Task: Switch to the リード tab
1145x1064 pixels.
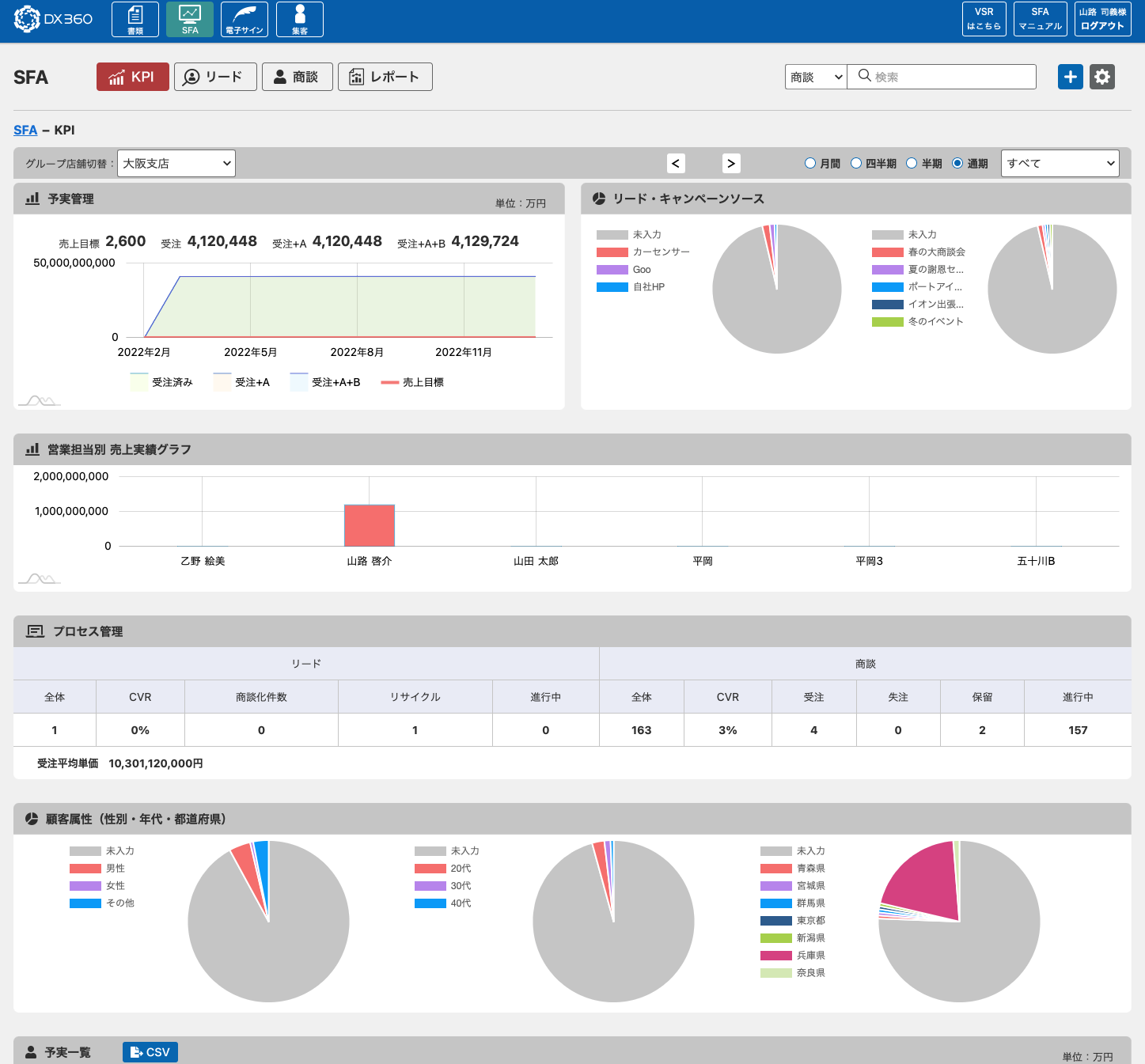Action: tap(215, 77)
